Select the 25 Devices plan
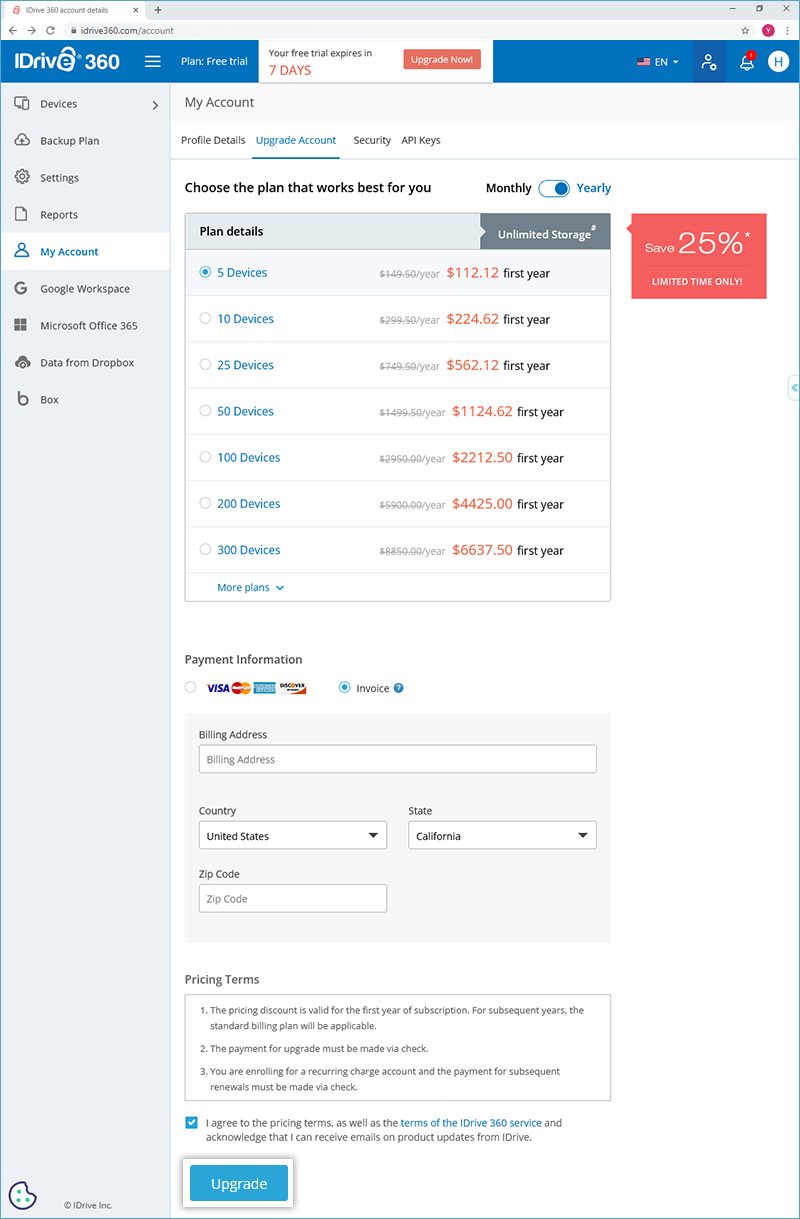 tap(205, 364)
